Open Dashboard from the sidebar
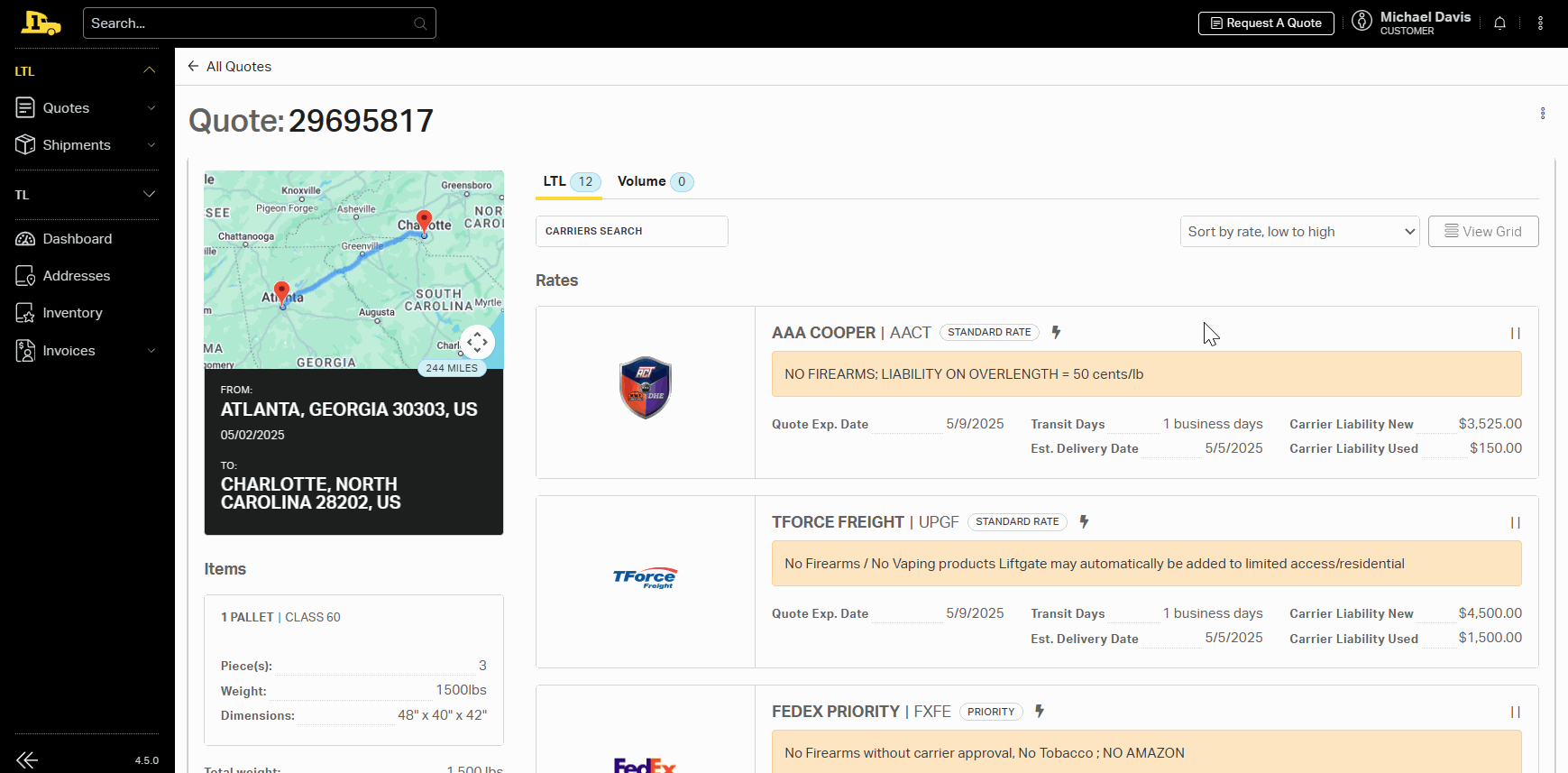This screenshot has height=773, width=1568. 78,239
